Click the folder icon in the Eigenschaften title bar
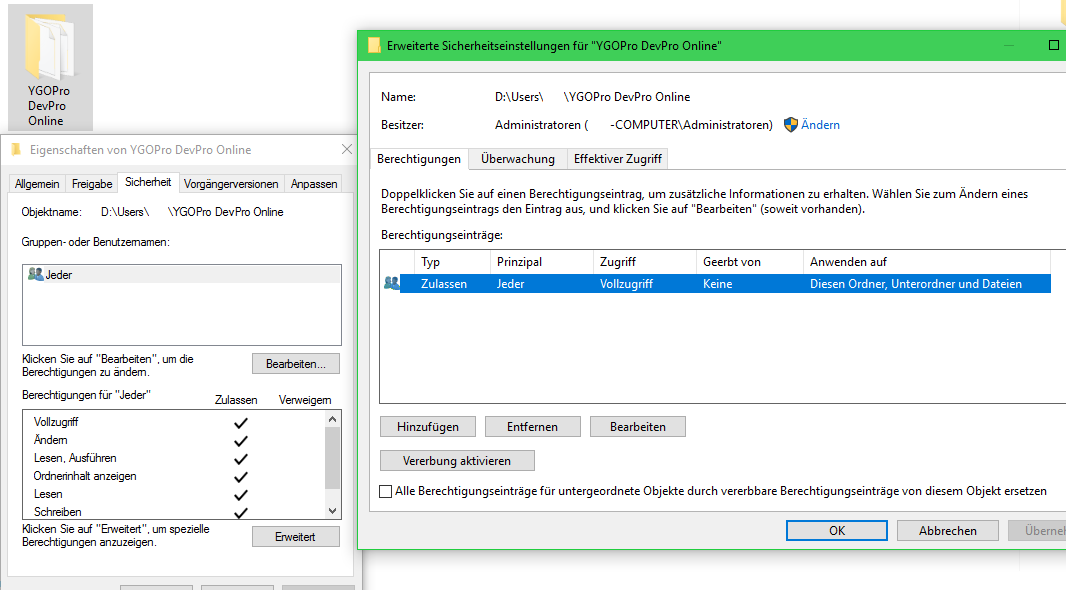This screenshot has width=1066, height=590. pos(16,150)
